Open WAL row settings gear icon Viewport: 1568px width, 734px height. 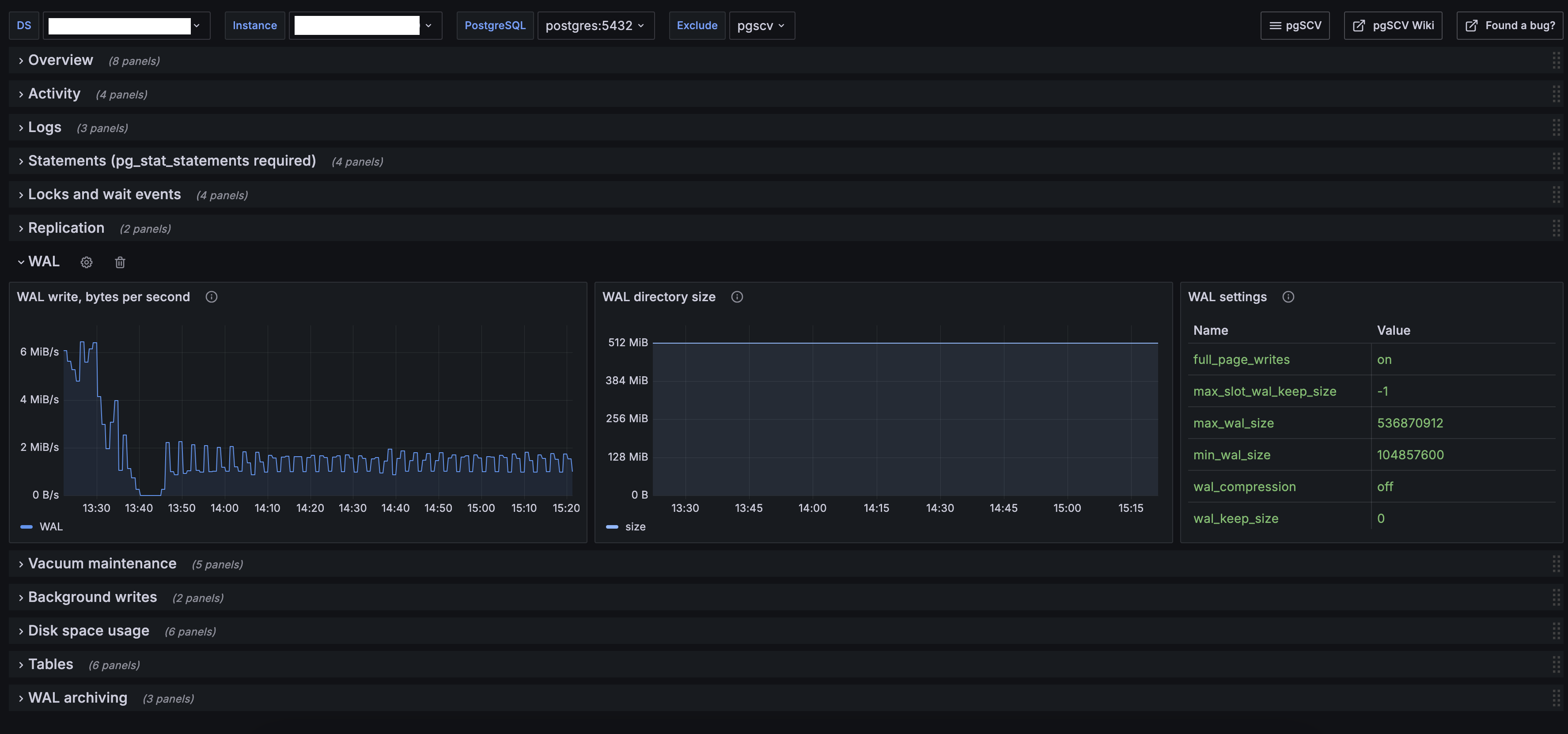pyautogui.click(x=87, y=262)
